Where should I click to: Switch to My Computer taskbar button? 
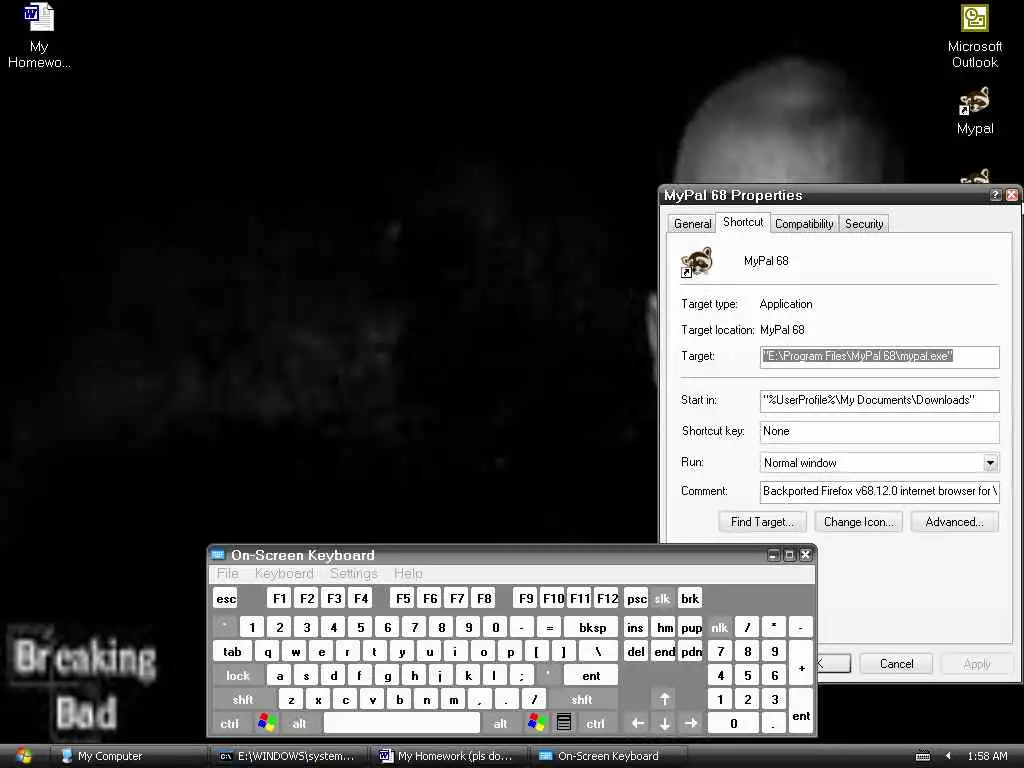tap(128, 756)
